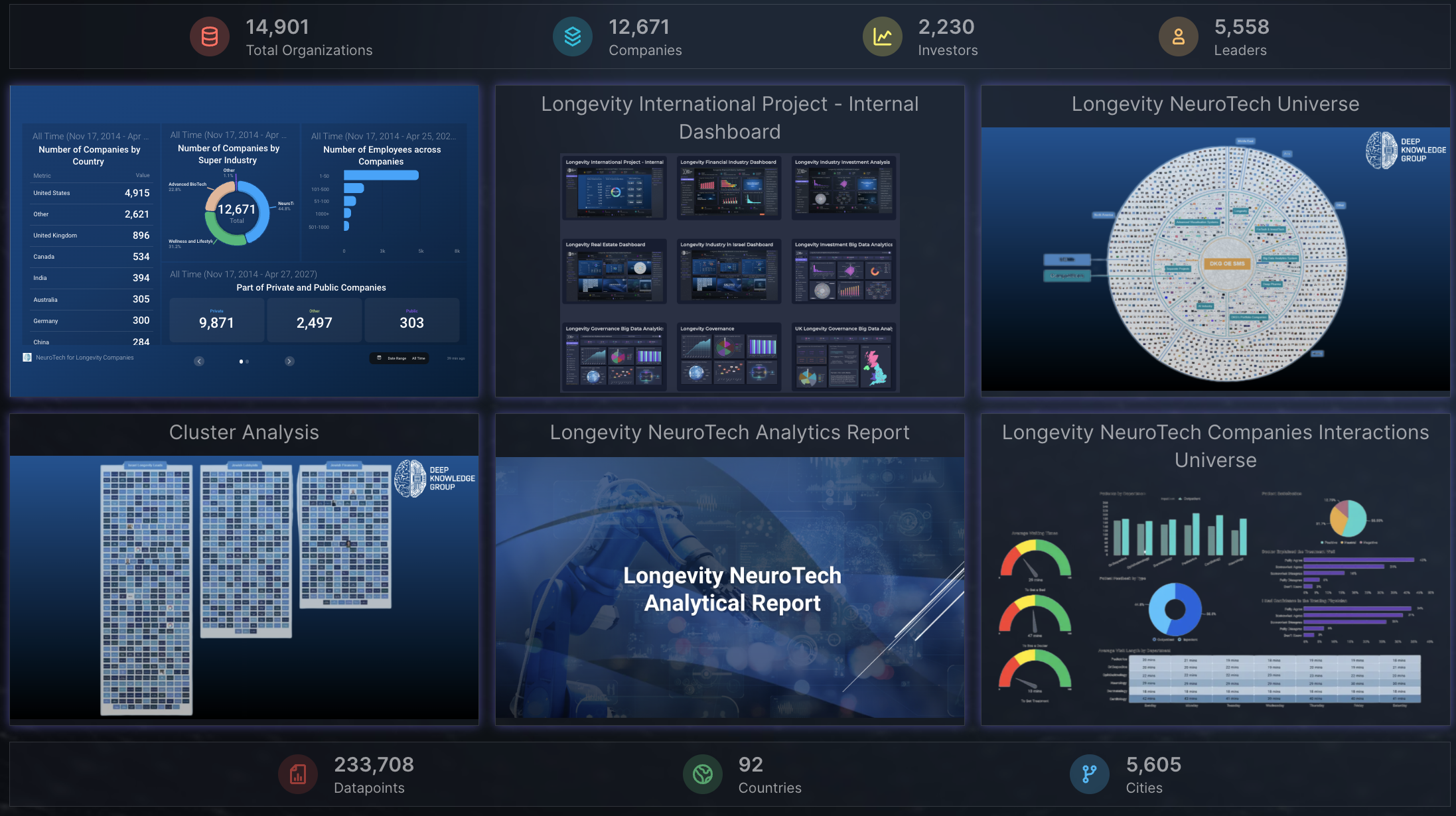Select the second carousel page dot
This screenshot has width=1456, height=816.
click(248, 362)
